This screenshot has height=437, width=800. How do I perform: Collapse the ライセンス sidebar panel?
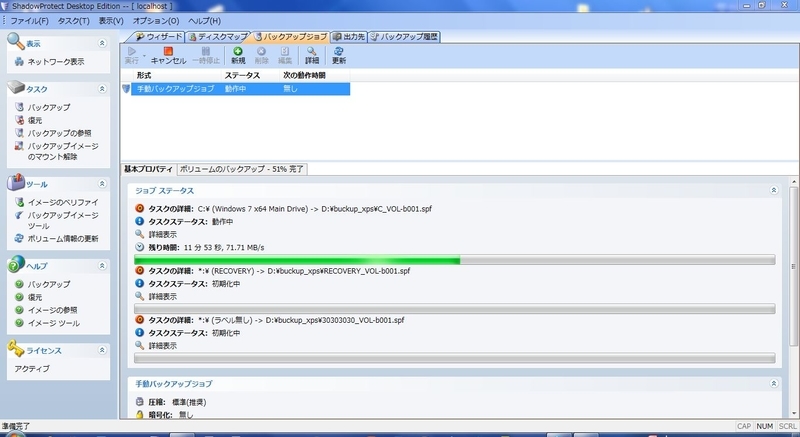(102, 350)
